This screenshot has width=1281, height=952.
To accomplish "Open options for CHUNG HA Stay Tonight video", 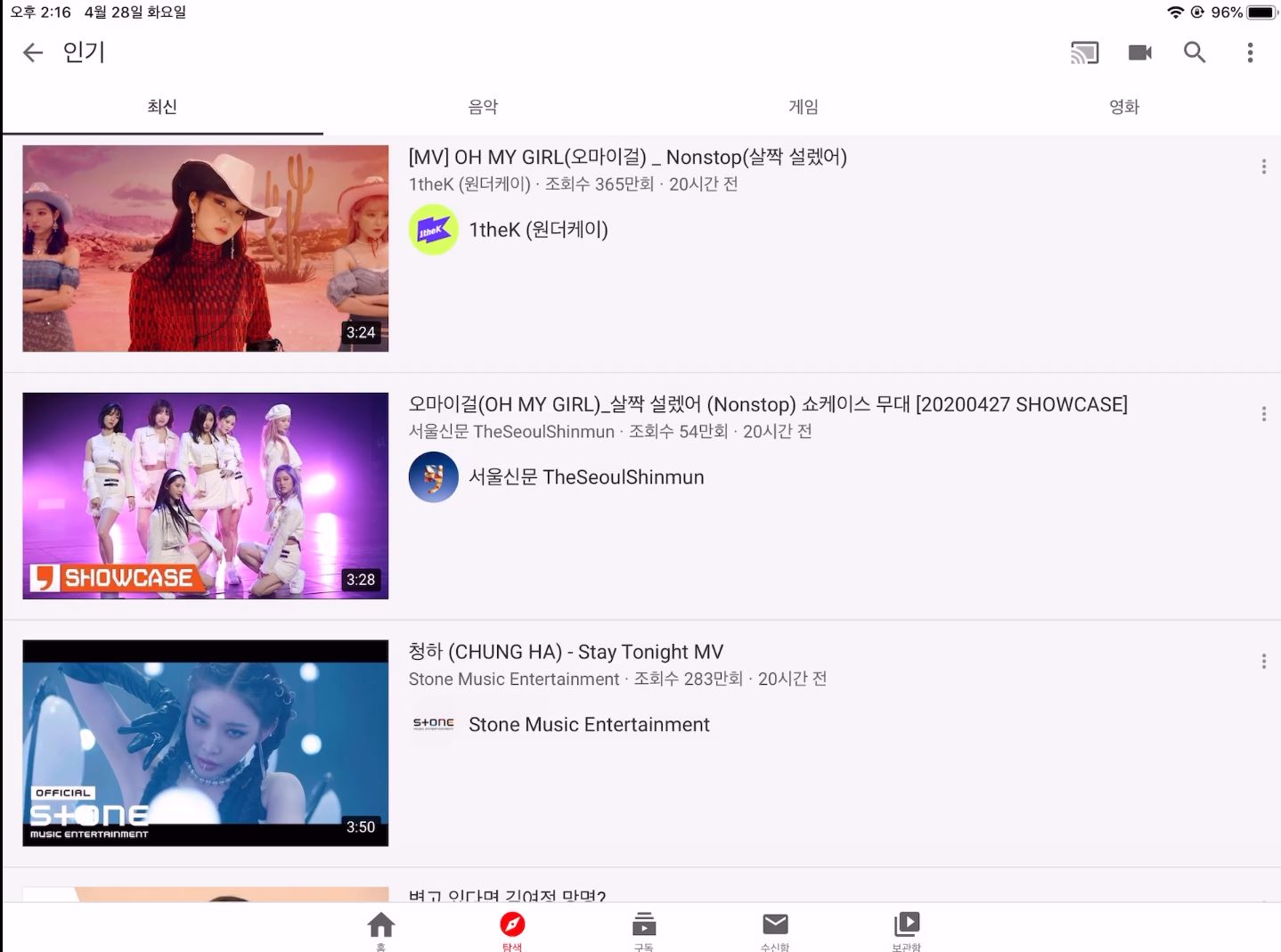I will 1263,662.
